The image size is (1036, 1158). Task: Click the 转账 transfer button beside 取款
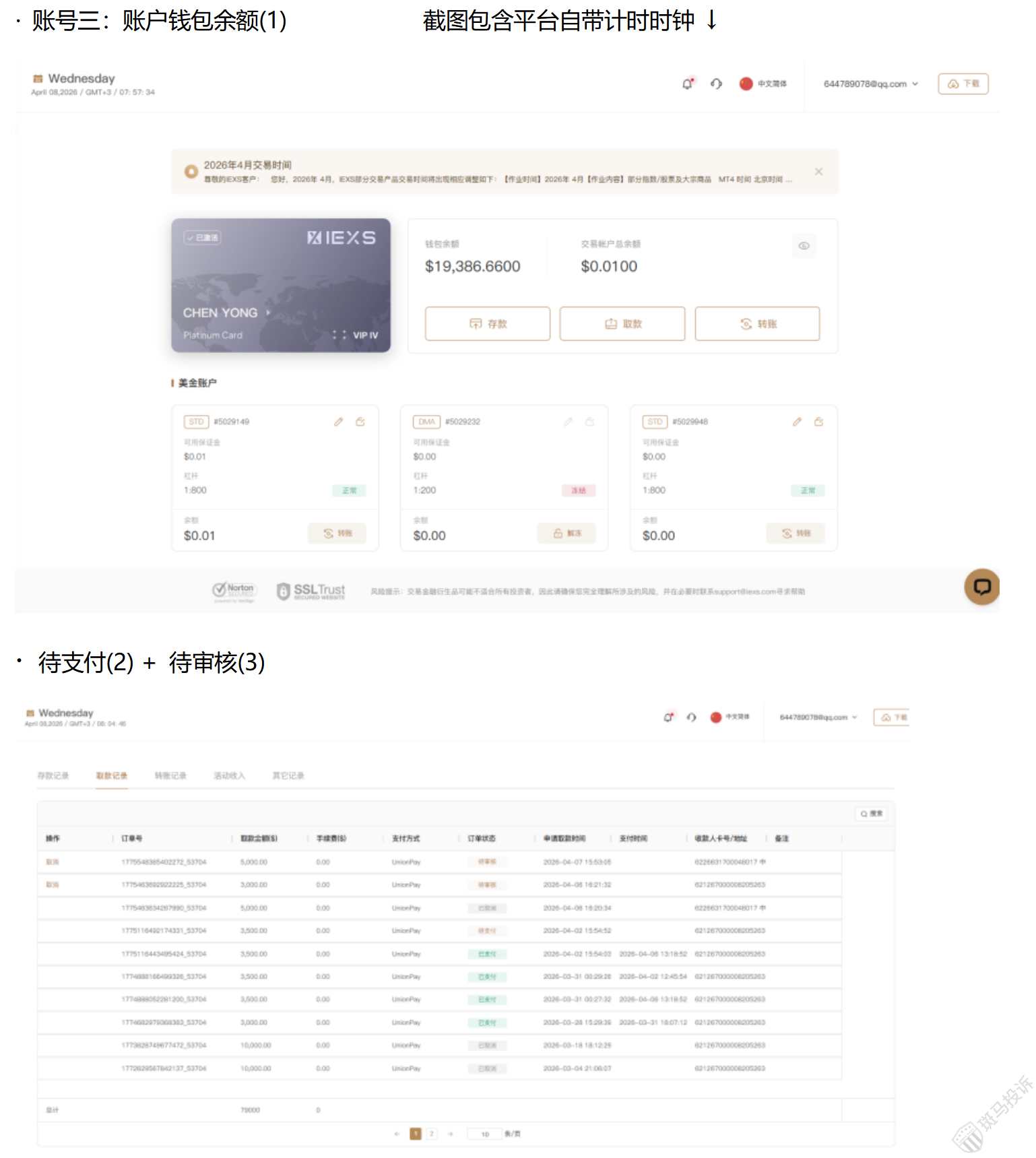(757, 324)
